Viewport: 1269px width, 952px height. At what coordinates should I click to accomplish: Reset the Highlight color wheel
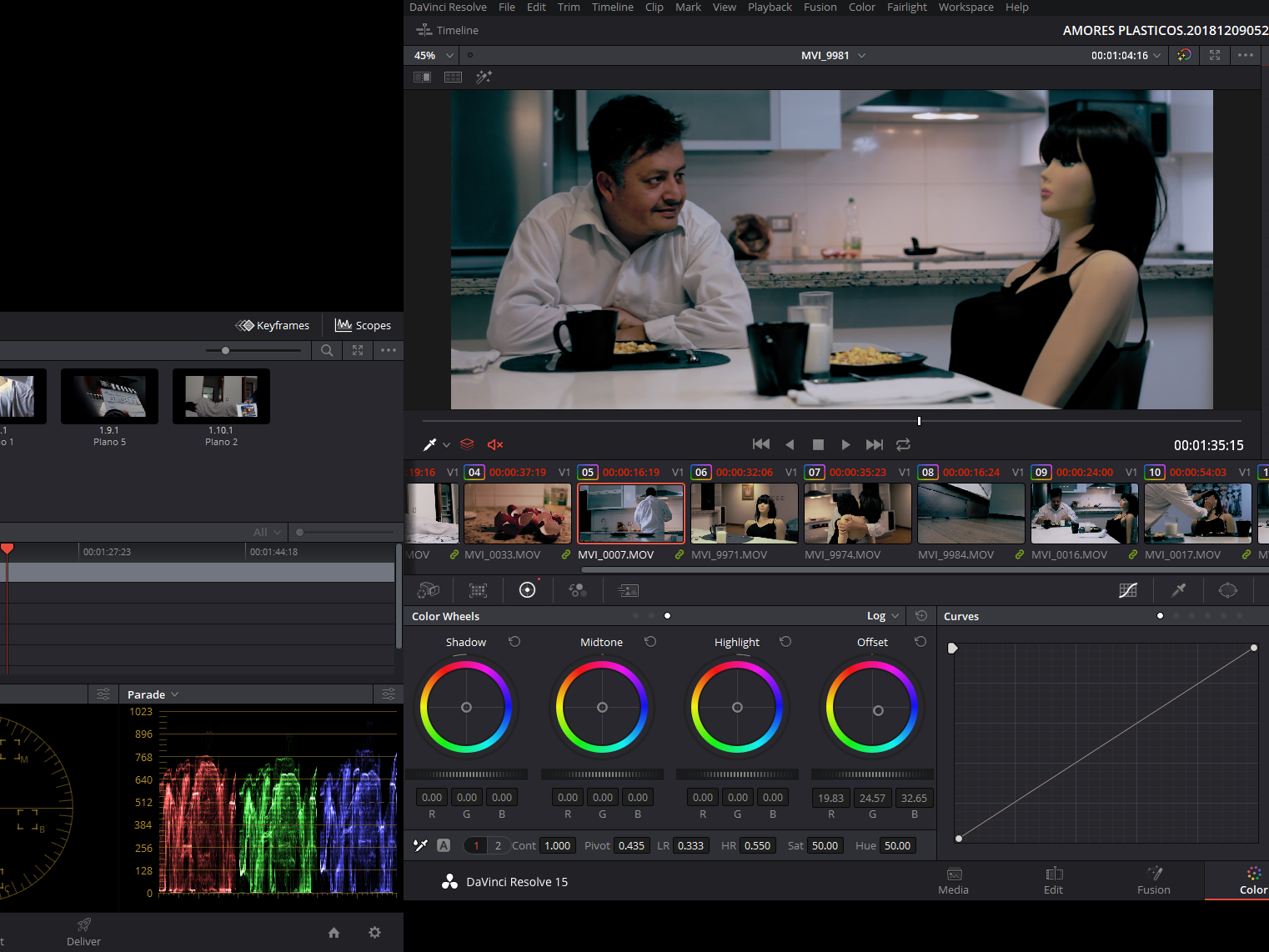pos(785,642)
